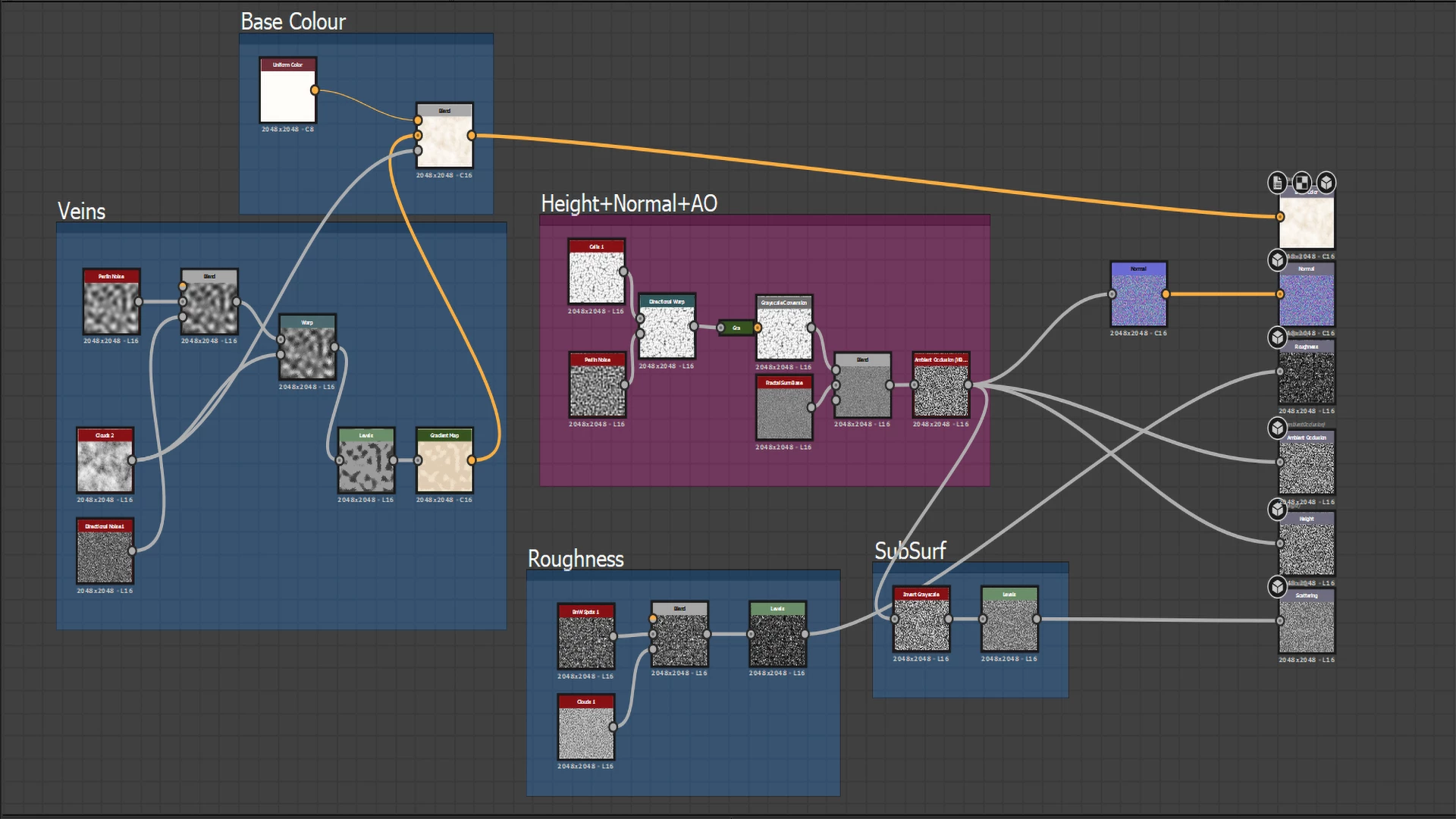Click the properties document badge on Base Color output
Screen dimensions: 1456x819
click(1278, 183)
